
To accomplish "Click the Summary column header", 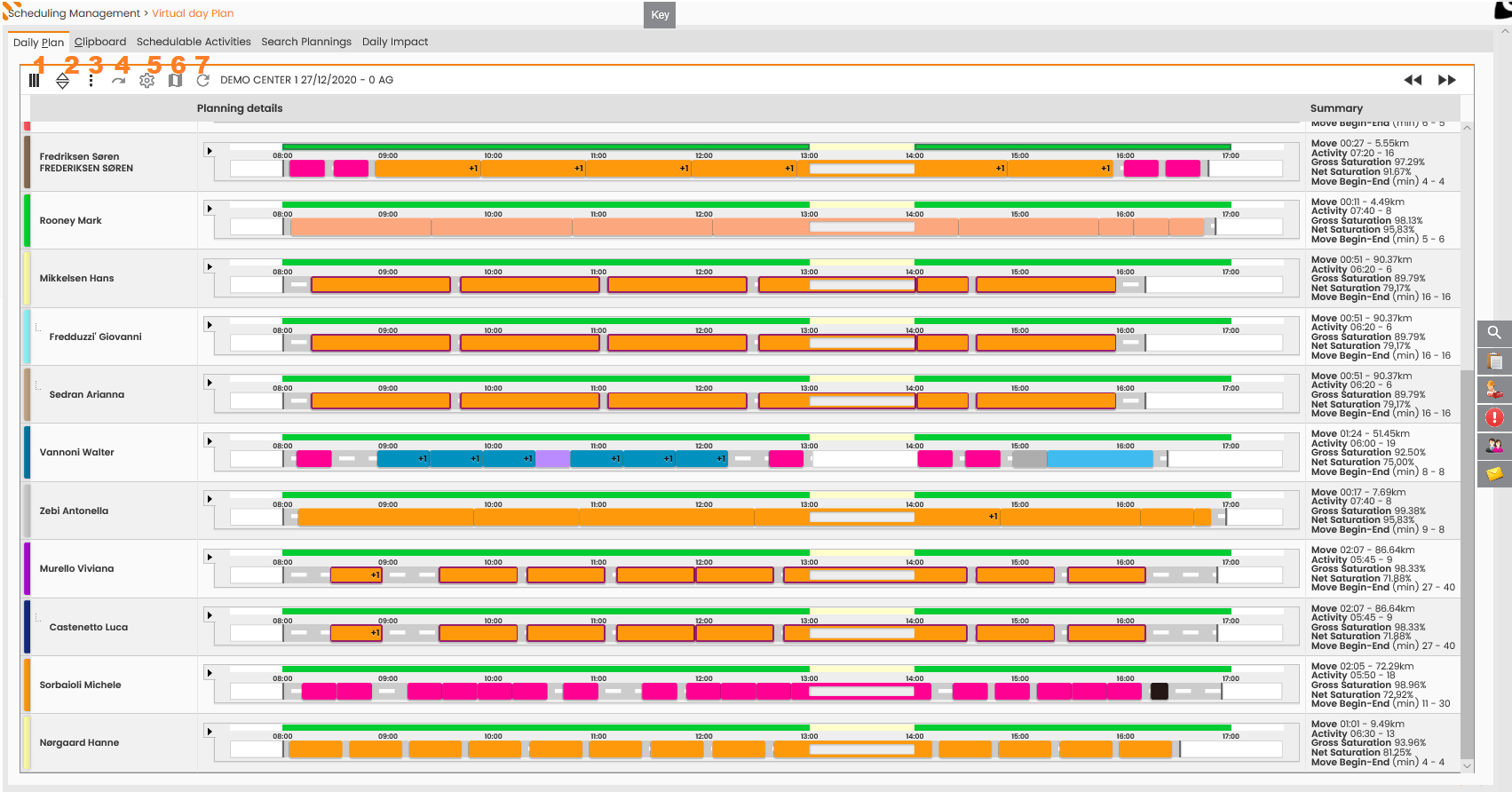I will (x=1336, y=108).
